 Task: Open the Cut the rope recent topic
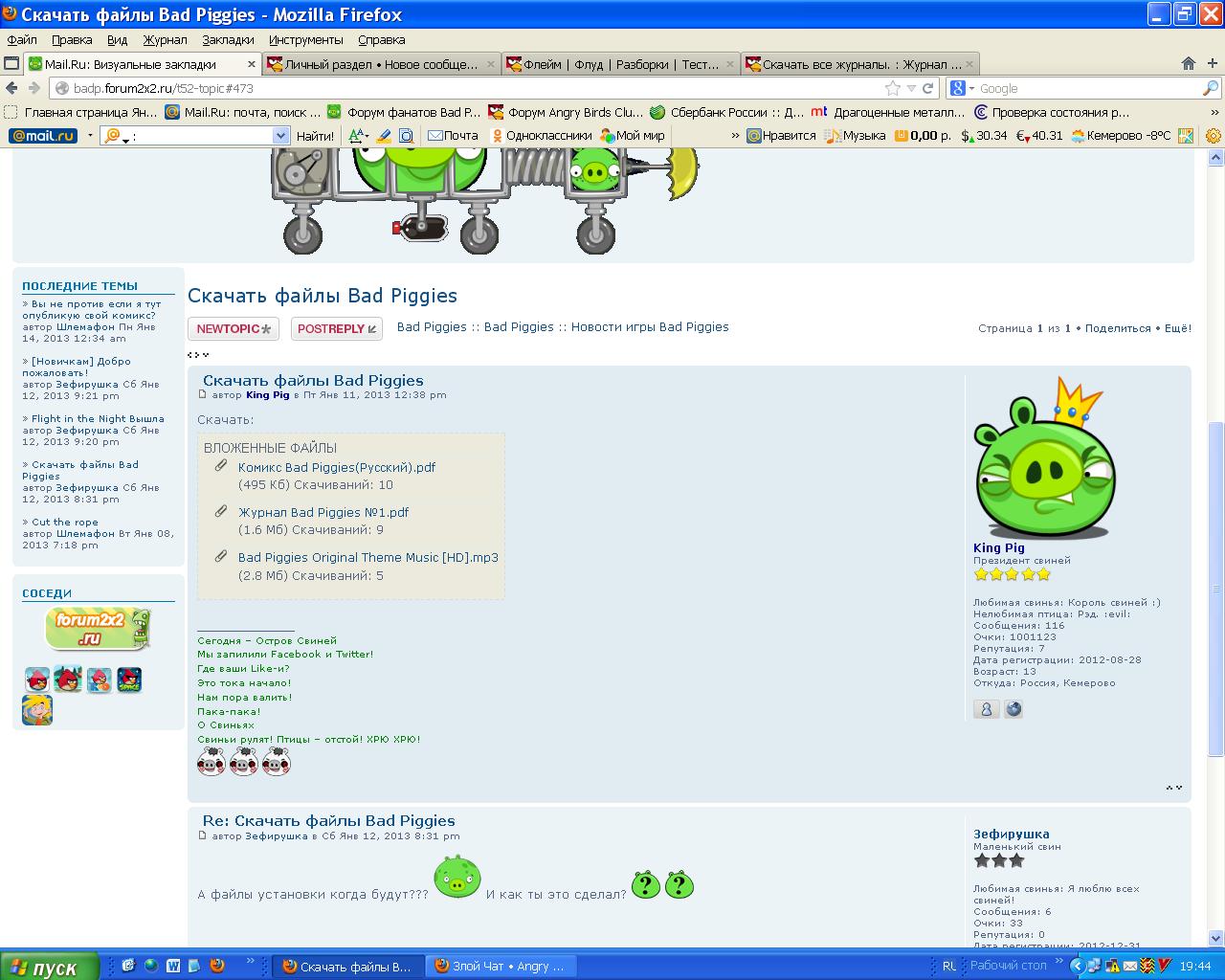tap(65, 522)
